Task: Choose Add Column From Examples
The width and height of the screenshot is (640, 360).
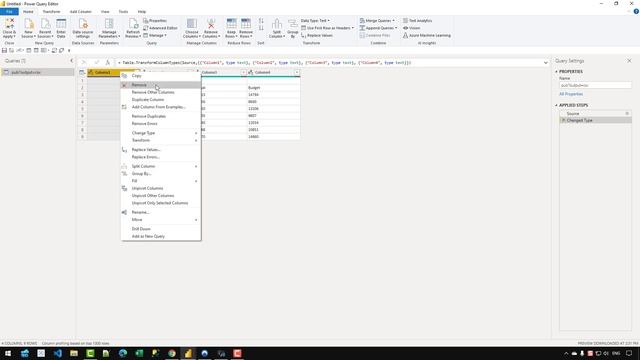Action: pos(161,107)
